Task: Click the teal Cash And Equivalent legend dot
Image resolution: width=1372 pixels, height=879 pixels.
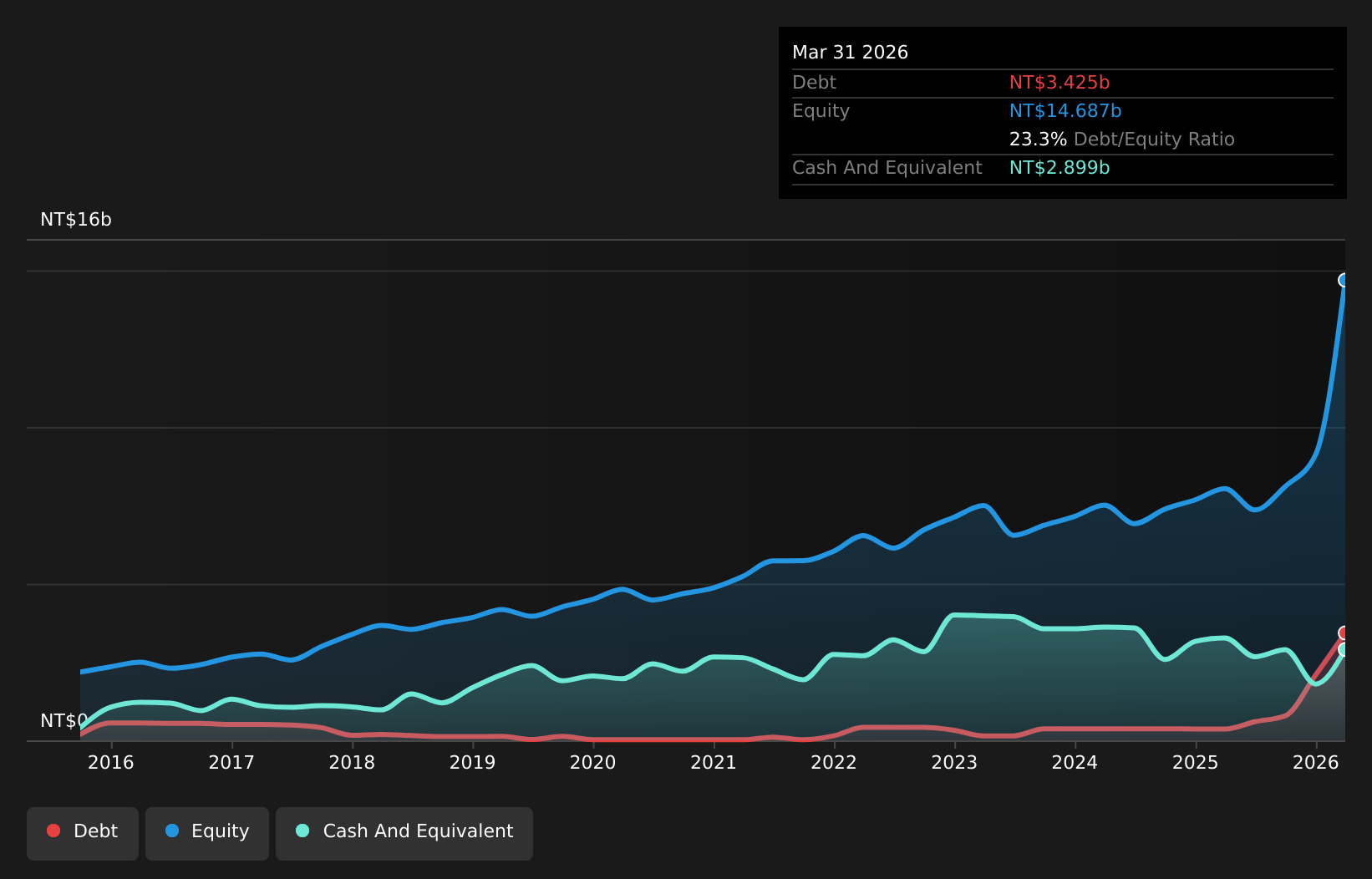Action: pyautogui.click(x=302, y=831)
